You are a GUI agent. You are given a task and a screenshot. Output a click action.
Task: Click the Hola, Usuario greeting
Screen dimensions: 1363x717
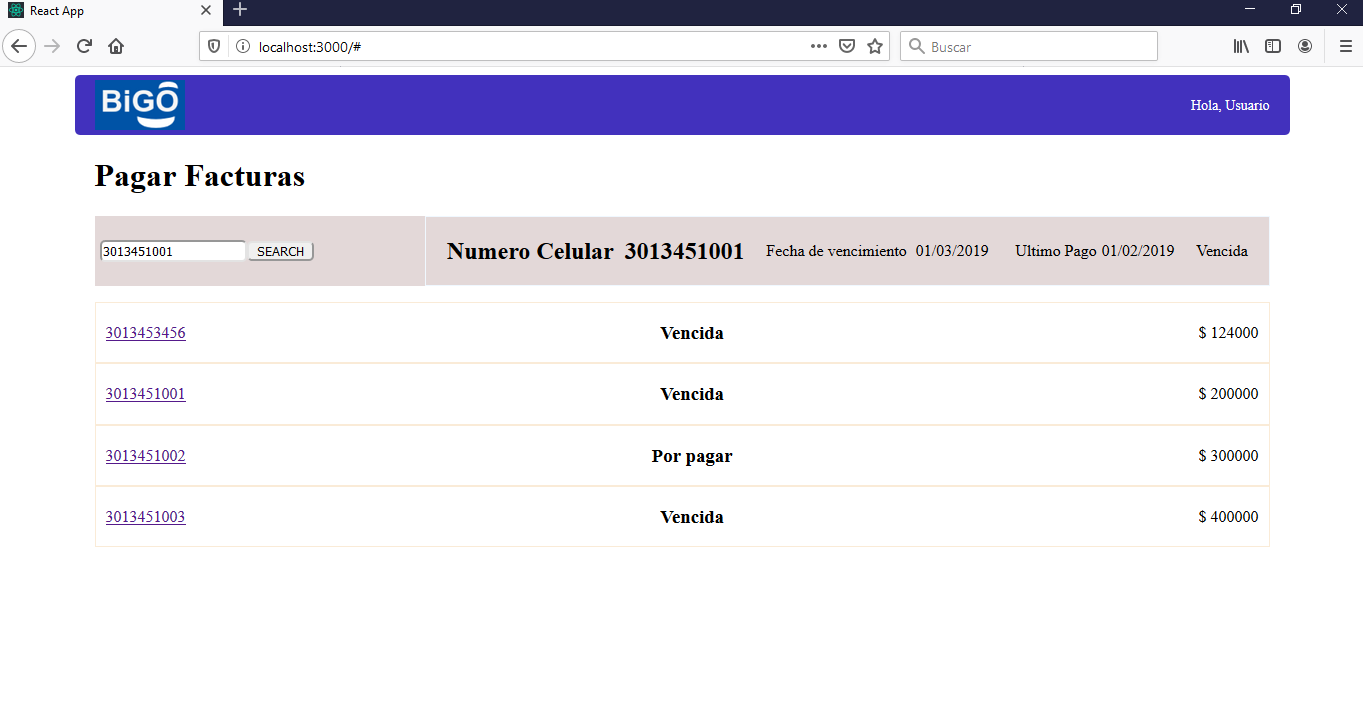tap(1230, 105)
